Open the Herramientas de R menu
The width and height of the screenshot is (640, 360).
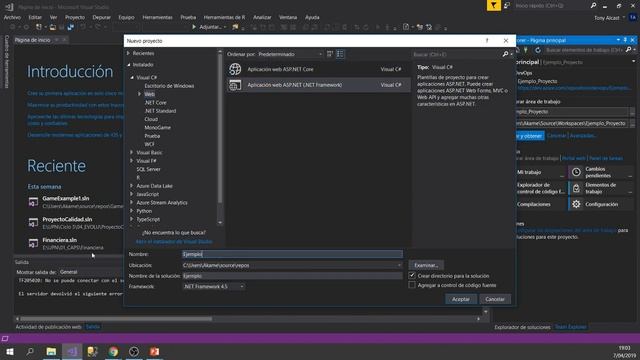pos(224,17)
